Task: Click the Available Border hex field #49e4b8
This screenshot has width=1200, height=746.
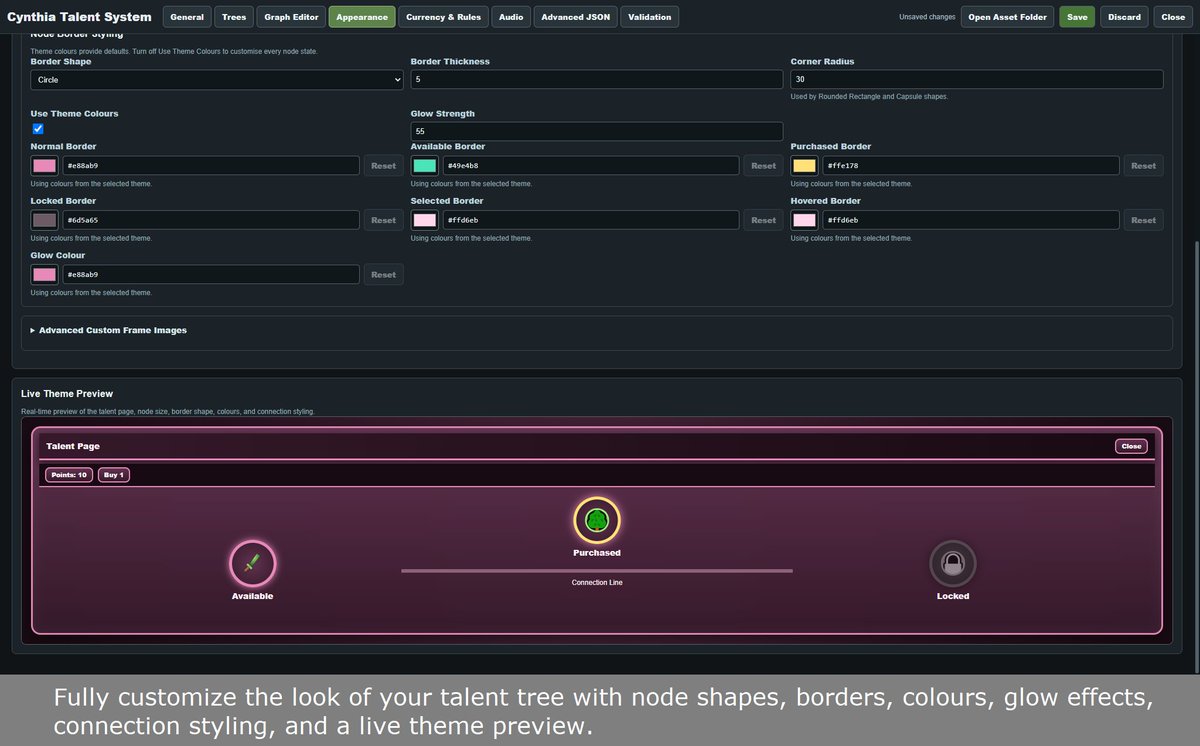Action: point(591,166)
